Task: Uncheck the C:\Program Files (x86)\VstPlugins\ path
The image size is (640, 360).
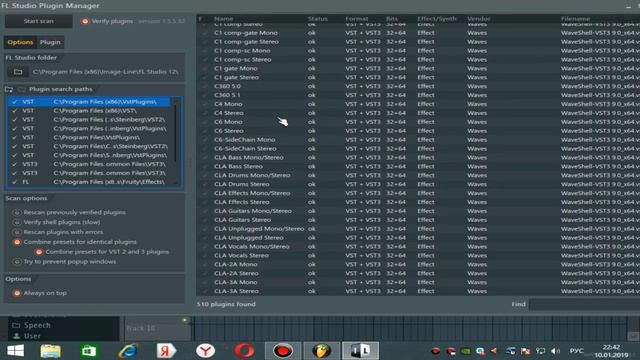Action: pos(15,102)
